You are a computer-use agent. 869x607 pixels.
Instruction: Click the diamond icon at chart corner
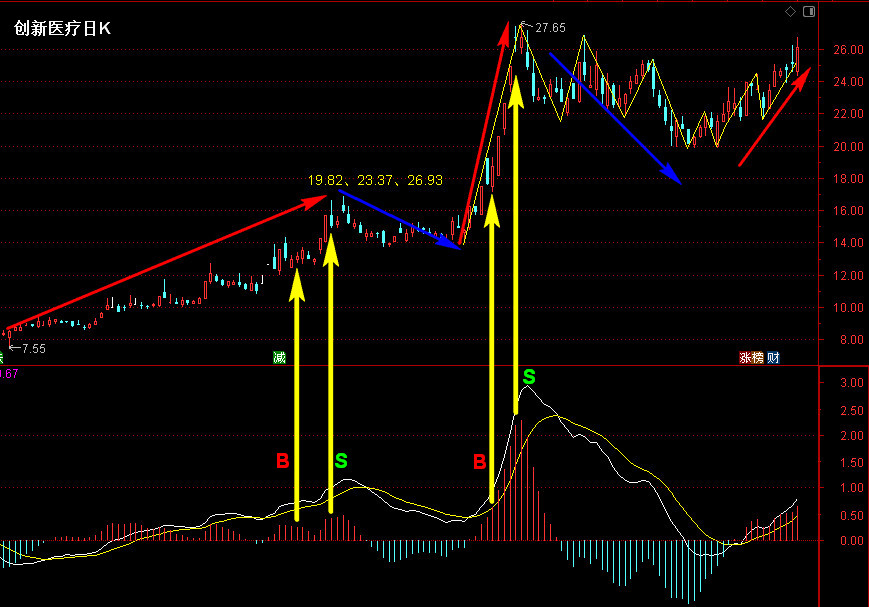790,11
